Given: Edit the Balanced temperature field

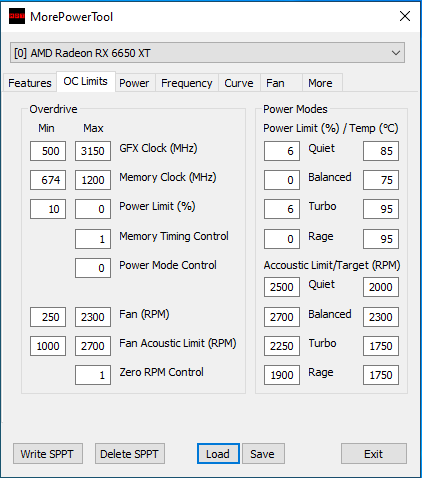Looking at the screenshot, I should click(381, 180).
